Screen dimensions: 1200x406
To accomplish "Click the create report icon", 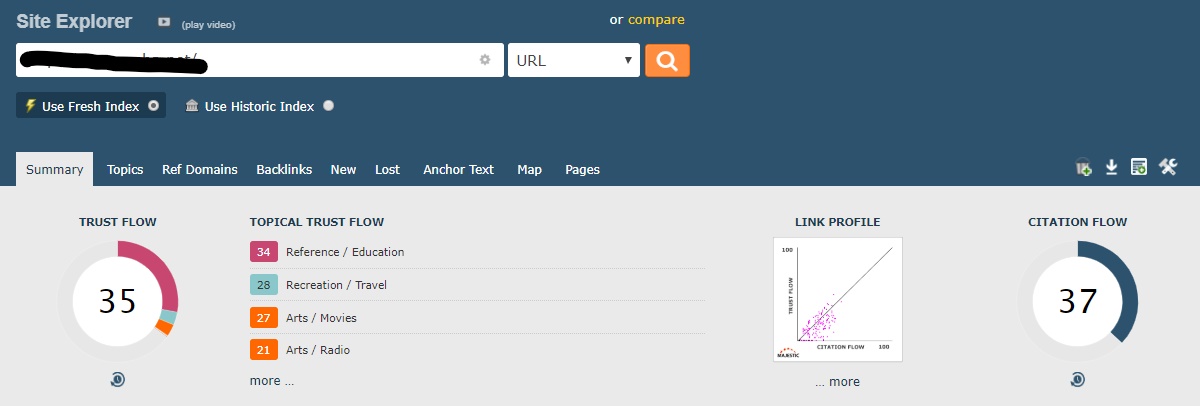I will pos(1139,168).
